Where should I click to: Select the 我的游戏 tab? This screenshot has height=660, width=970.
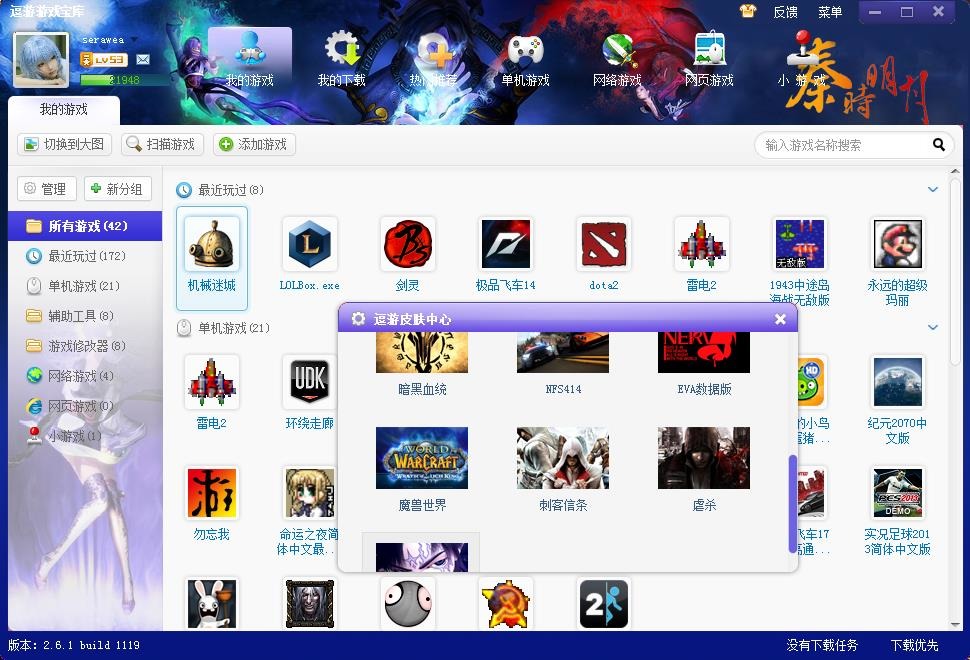point(64,109)
